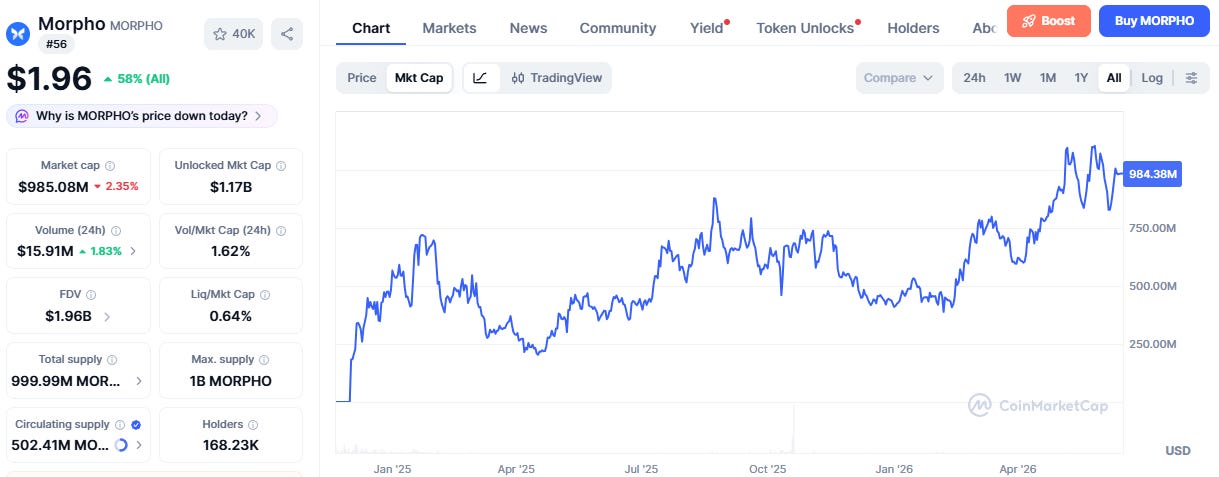1219x477 pixels.
Task: Click the Market cap $985.08M value
Action: (x=53, y=186)
